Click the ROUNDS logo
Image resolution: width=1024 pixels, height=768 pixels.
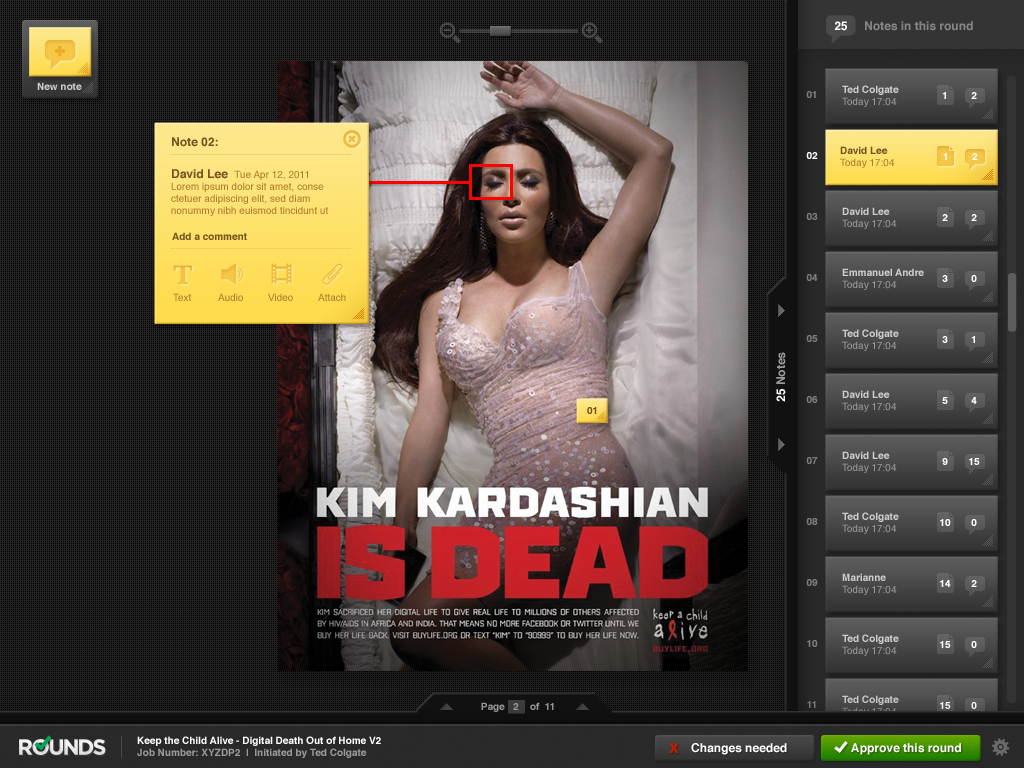click(x=62, y=747)
